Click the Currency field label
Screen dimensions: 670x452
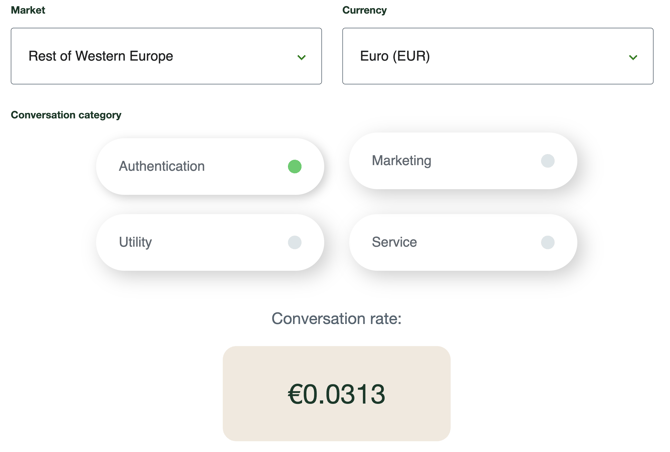364,10
